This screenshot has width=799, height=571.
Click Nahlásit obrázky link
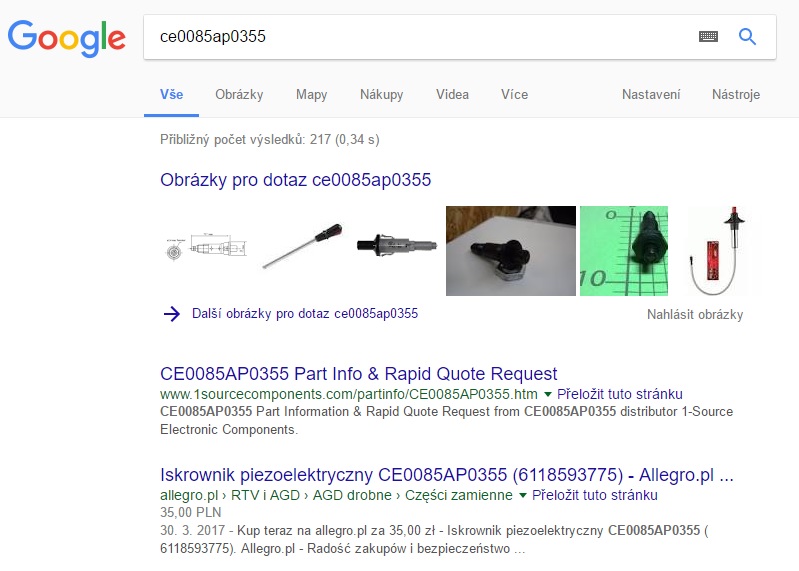pyautogui.click(x=695, y=314)
